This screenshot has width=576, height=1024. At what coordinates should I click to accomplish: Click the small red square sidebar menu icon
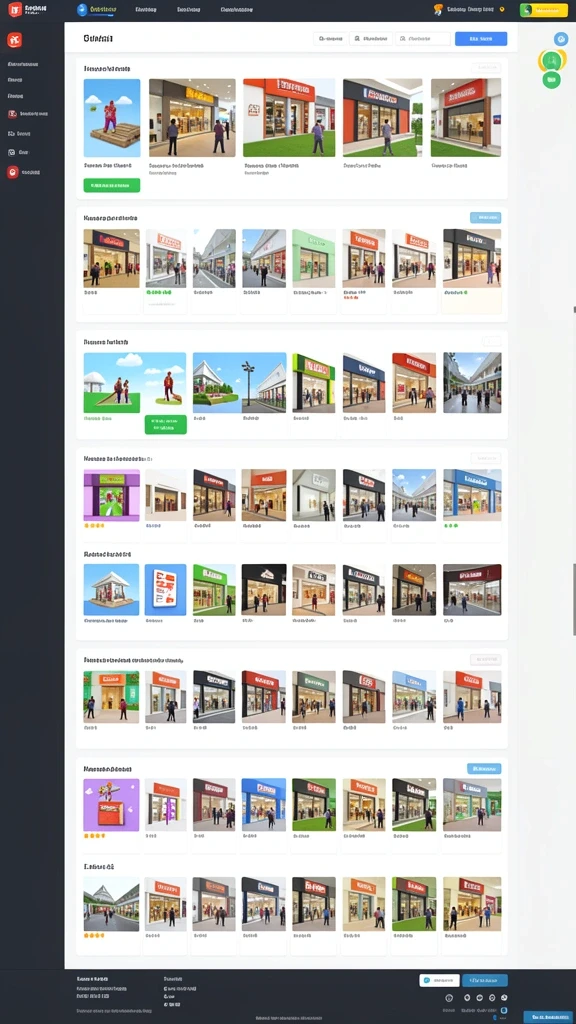(12, 114)
